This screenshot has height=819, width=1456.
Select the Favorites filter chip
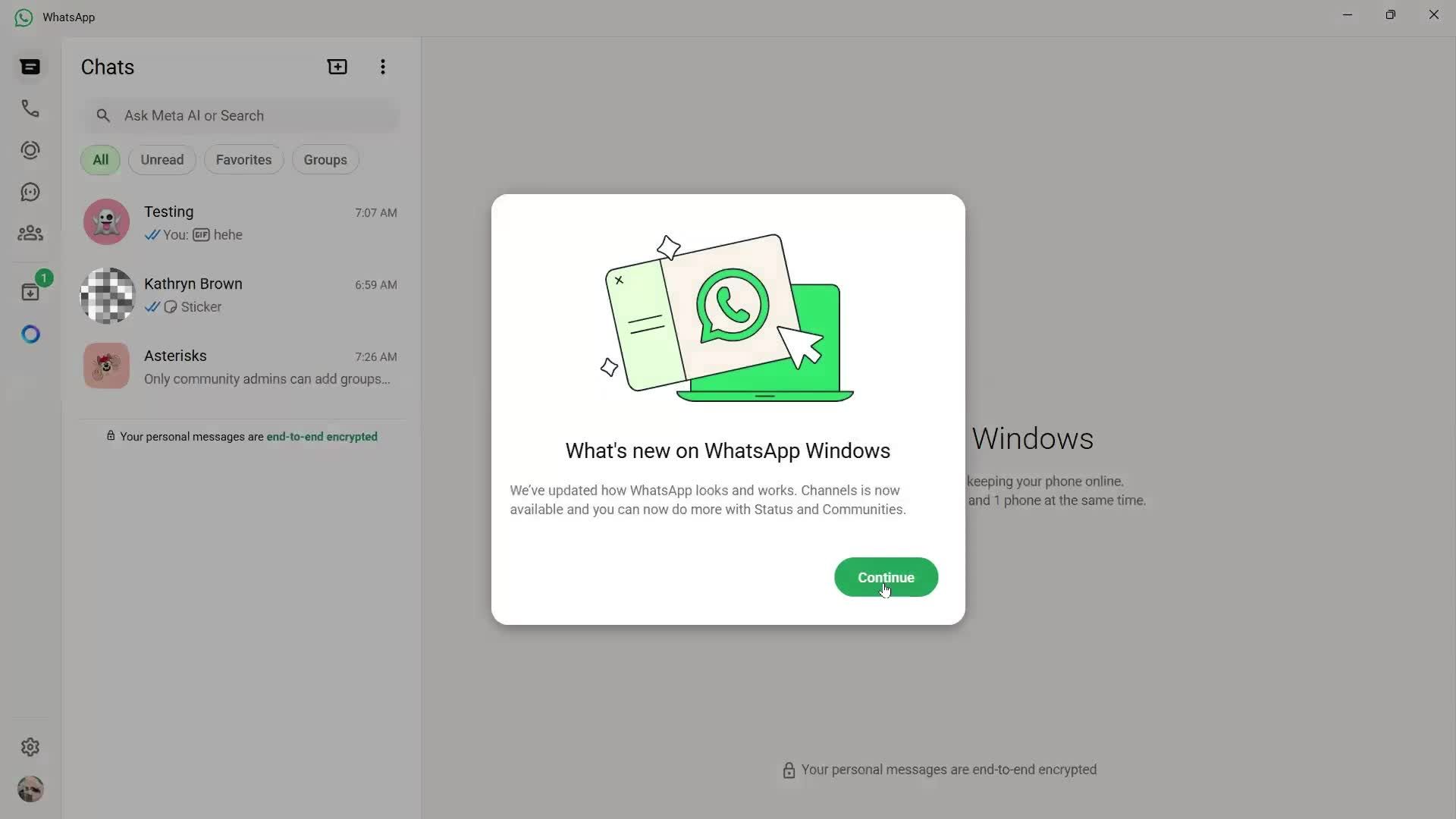243,160
